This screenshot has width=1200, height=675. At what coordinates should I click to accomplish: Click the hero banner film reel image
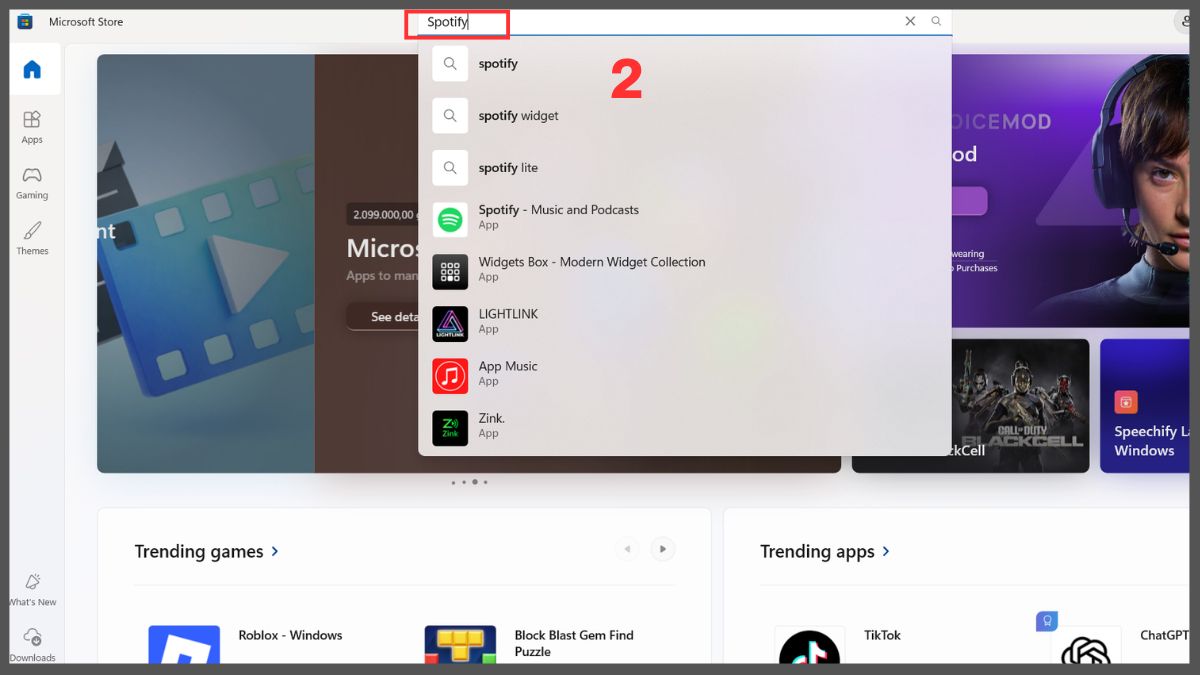click(x=206, y=263)
